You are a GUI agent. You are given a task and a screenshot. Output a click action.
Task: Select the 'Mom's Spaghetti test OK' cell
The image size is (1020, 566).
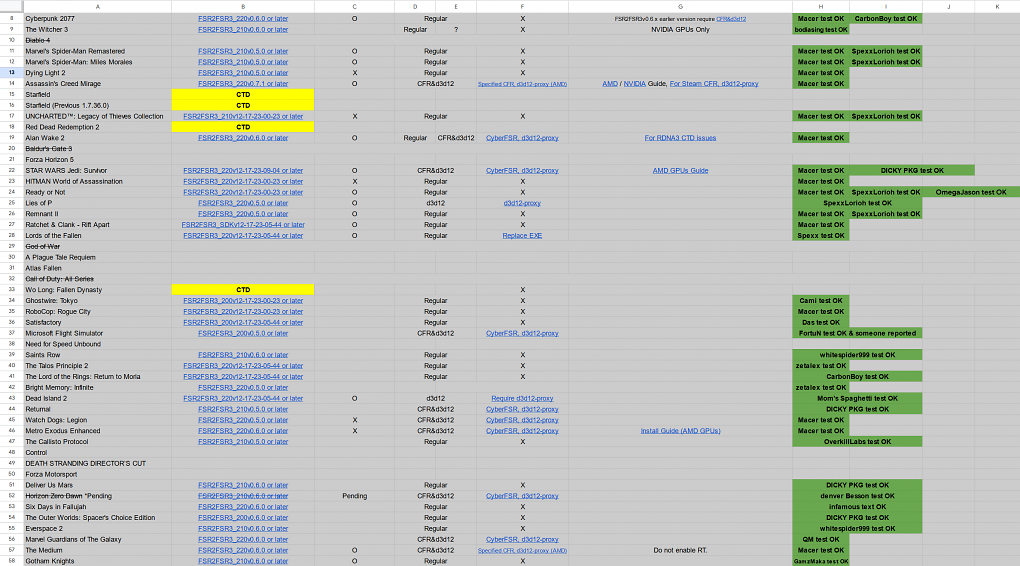click(857, 398)
